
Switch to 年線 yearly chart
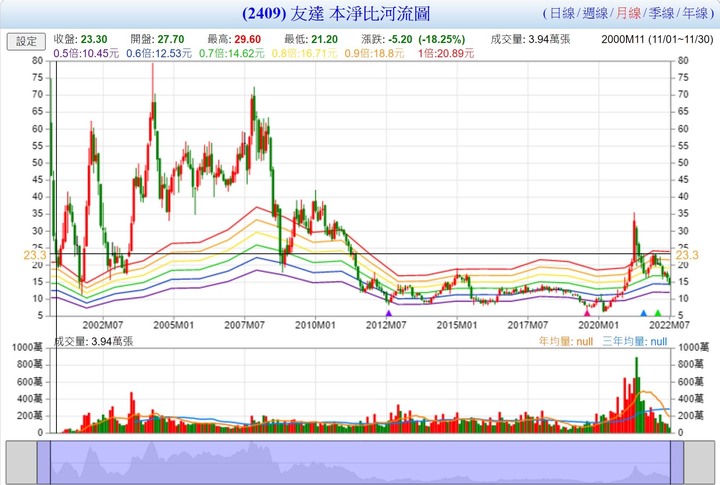[x=695, y=13]
